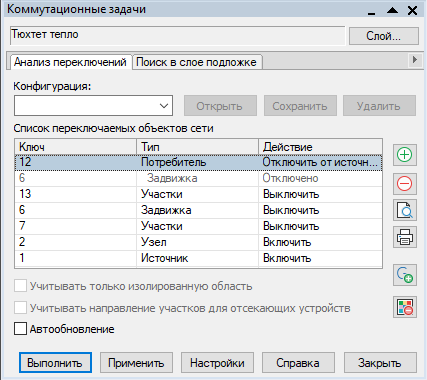This screenshot has width=427, height=380.
Task: Select row 13 Участки
Action: click(199, 194)
